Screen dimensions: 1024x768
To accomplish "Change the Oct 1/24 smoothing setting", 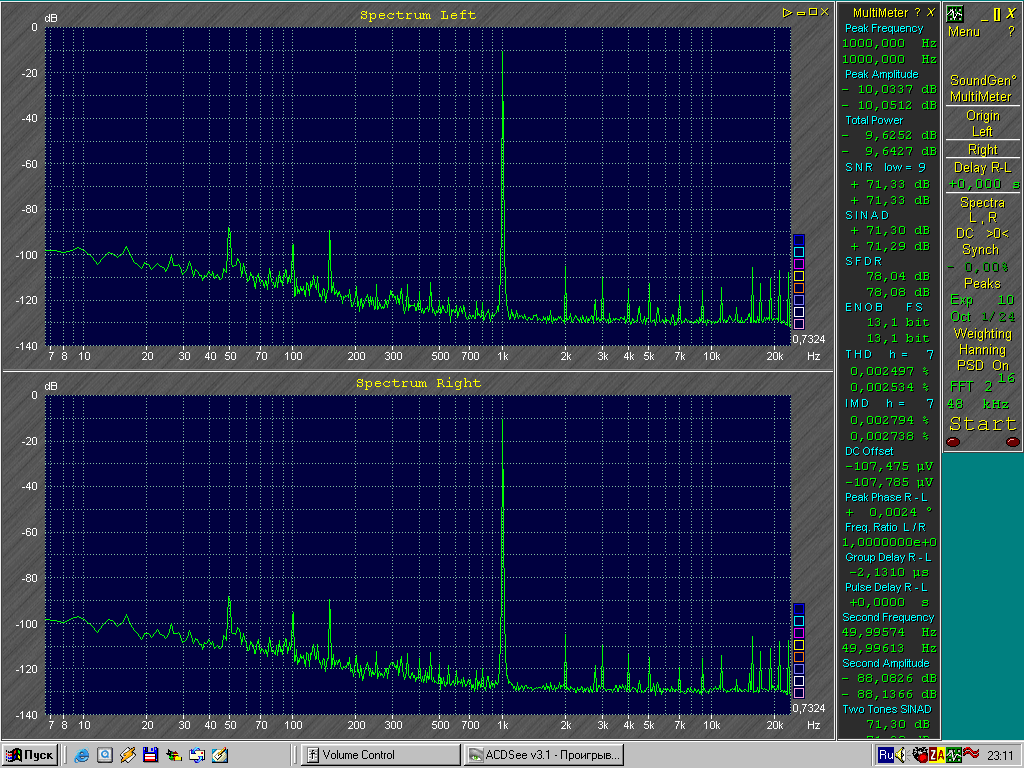I will 982,316.
